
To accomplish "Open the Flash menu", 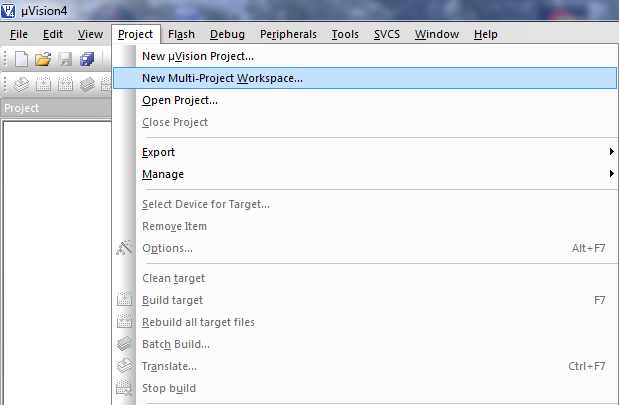I will click(181, 34).
